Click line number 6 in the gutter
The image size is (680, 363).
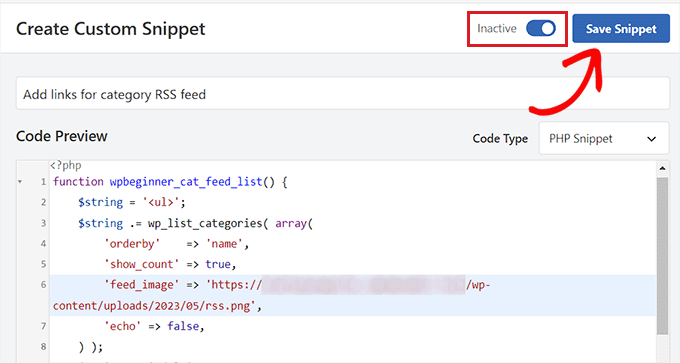[x=43, y=285]
